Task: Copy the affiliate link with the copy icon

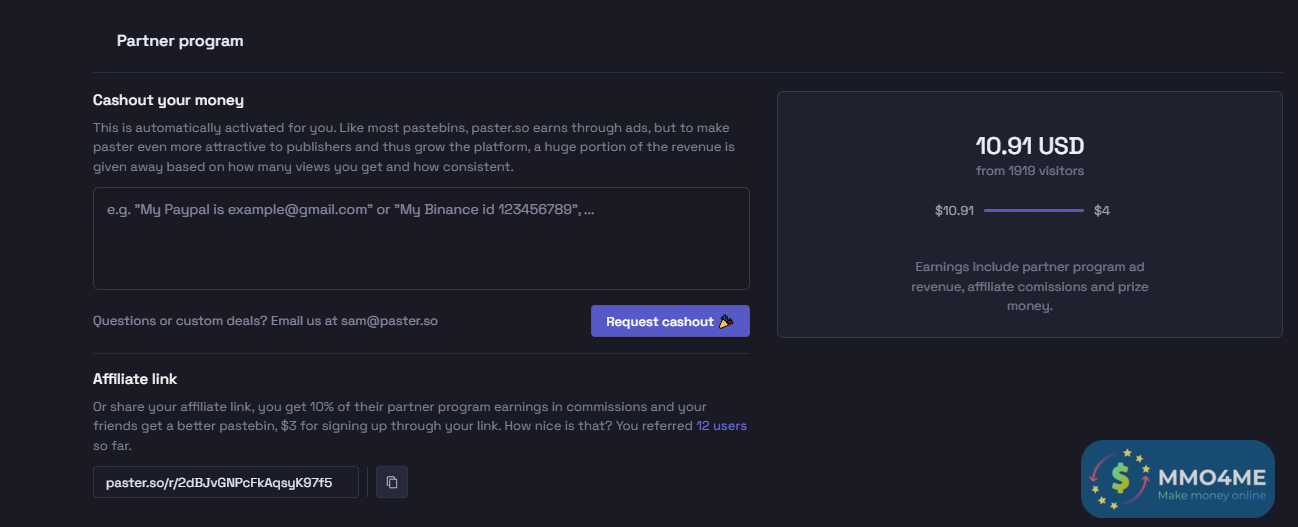Action: (392, 482)
